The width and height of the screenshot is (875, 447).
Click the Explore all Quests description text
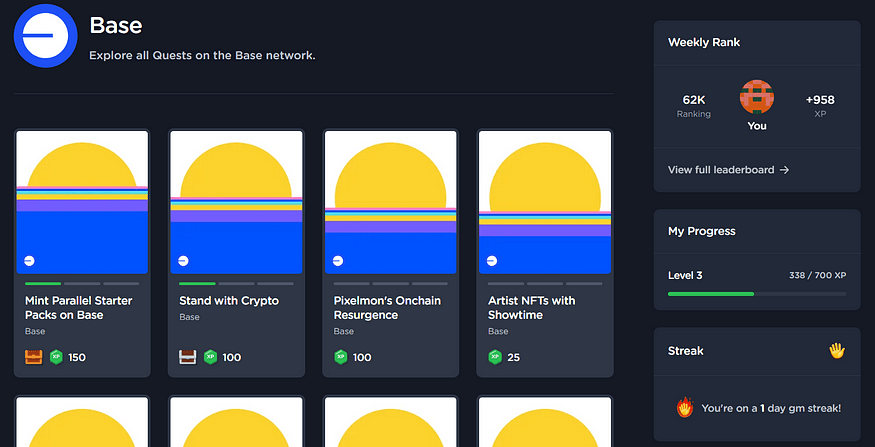(203, 56)
